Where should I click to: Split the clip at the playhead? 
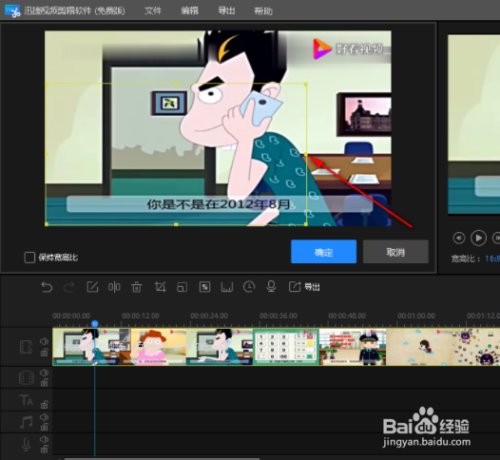(x=114, y=287)
